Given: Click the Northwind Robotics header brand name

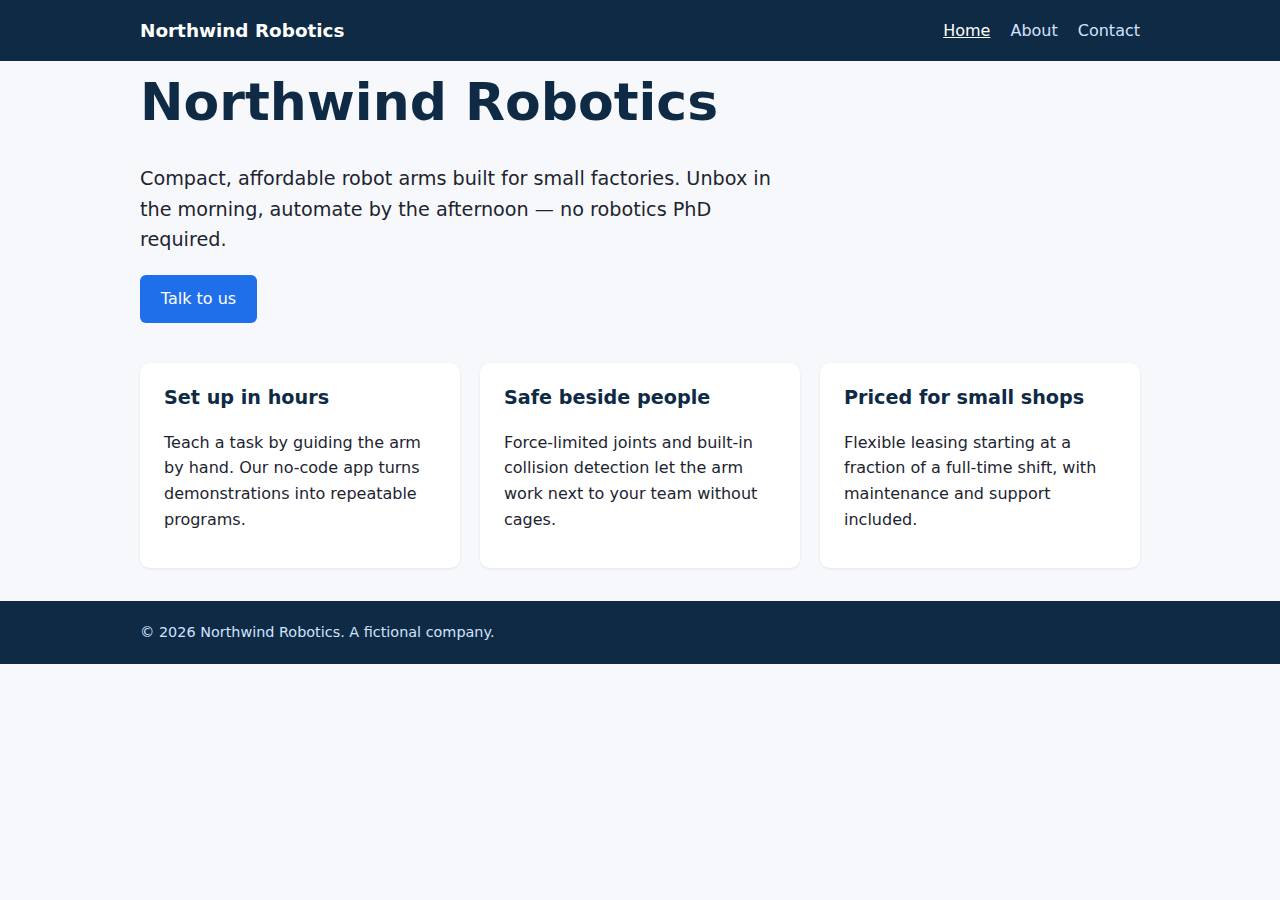Looking at the screenshot, I should 242,31.
